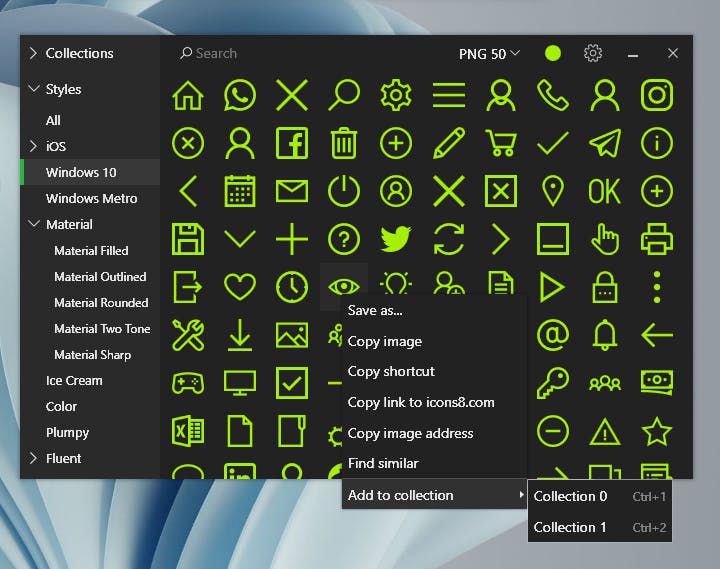This screenshot has height=569, width=720.
Task: Select the floppy disk save icon
Action: [188, 239]
